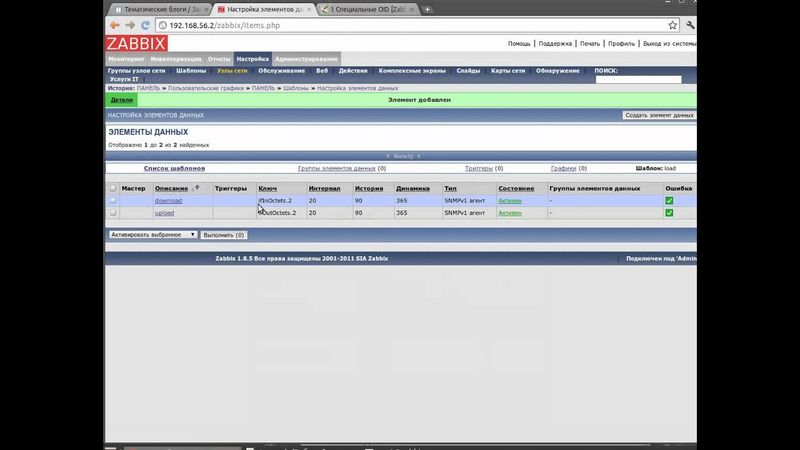The width and height of the screenshot is (800, 450).
Task: Open the Настройка menu
Action: point(253,59)
